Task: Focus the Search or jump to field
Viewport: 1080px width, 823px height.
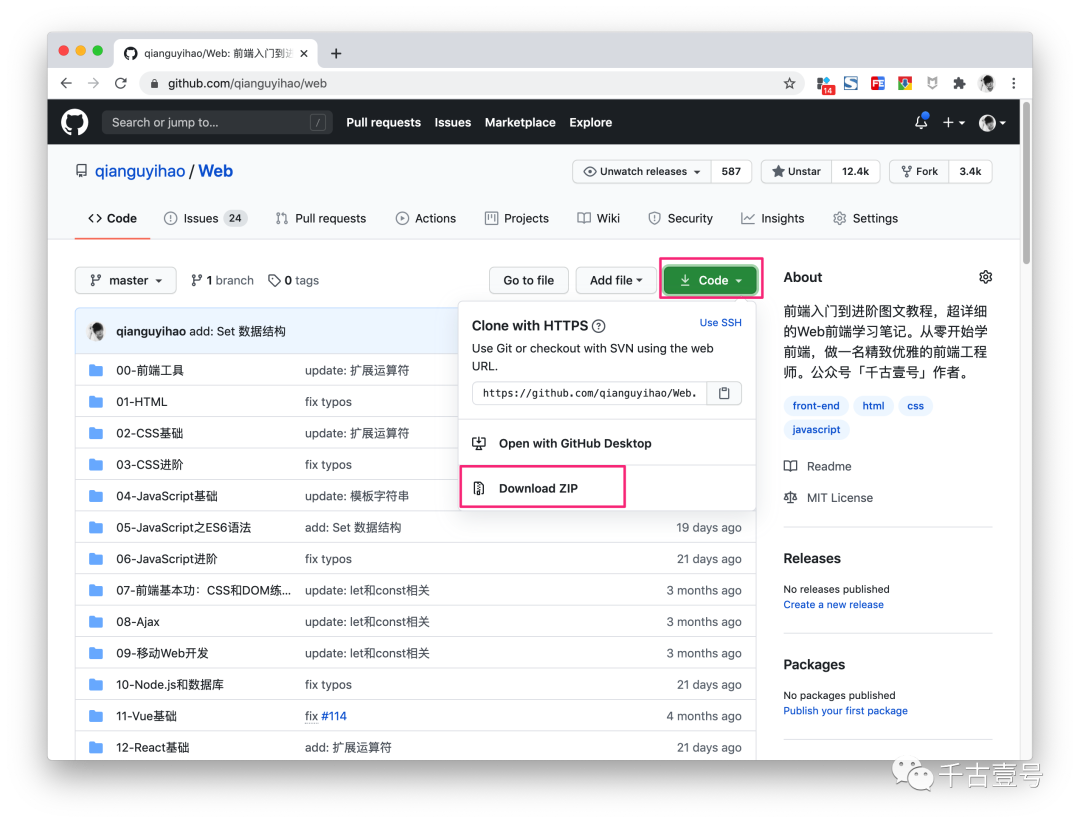Action: 217,123
